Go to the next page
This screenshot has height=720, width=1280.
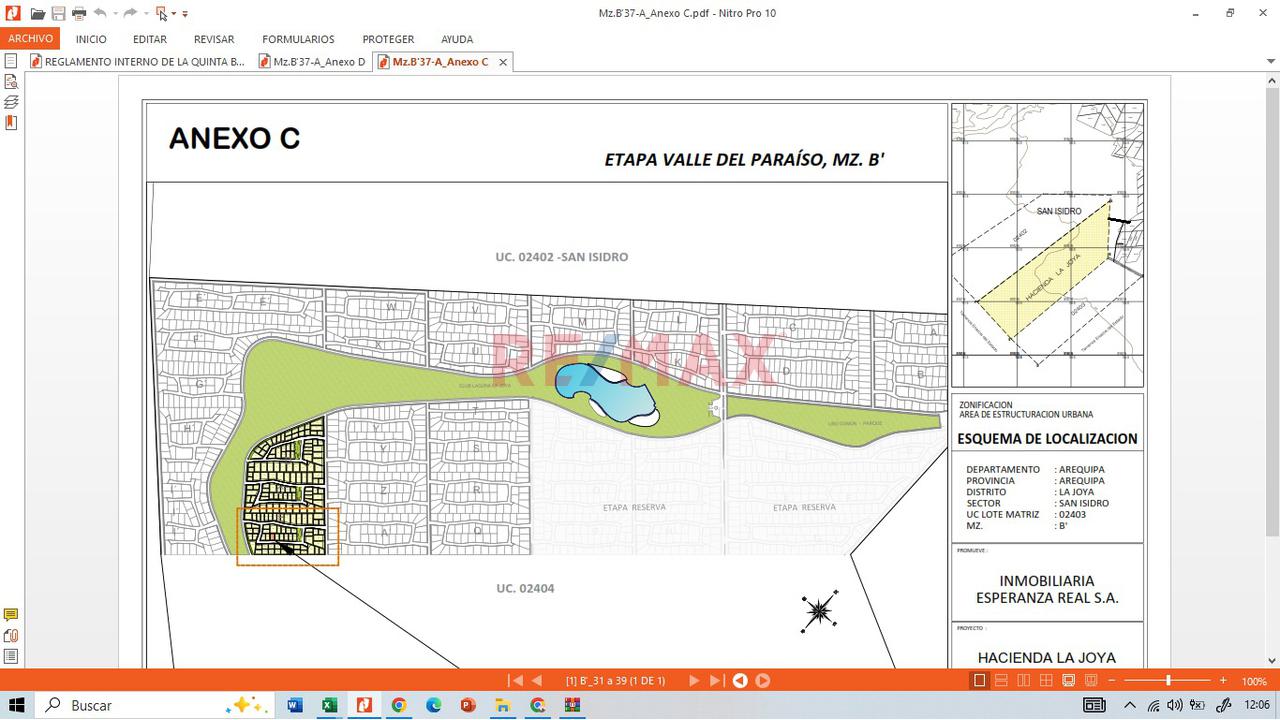coord(694,681)
